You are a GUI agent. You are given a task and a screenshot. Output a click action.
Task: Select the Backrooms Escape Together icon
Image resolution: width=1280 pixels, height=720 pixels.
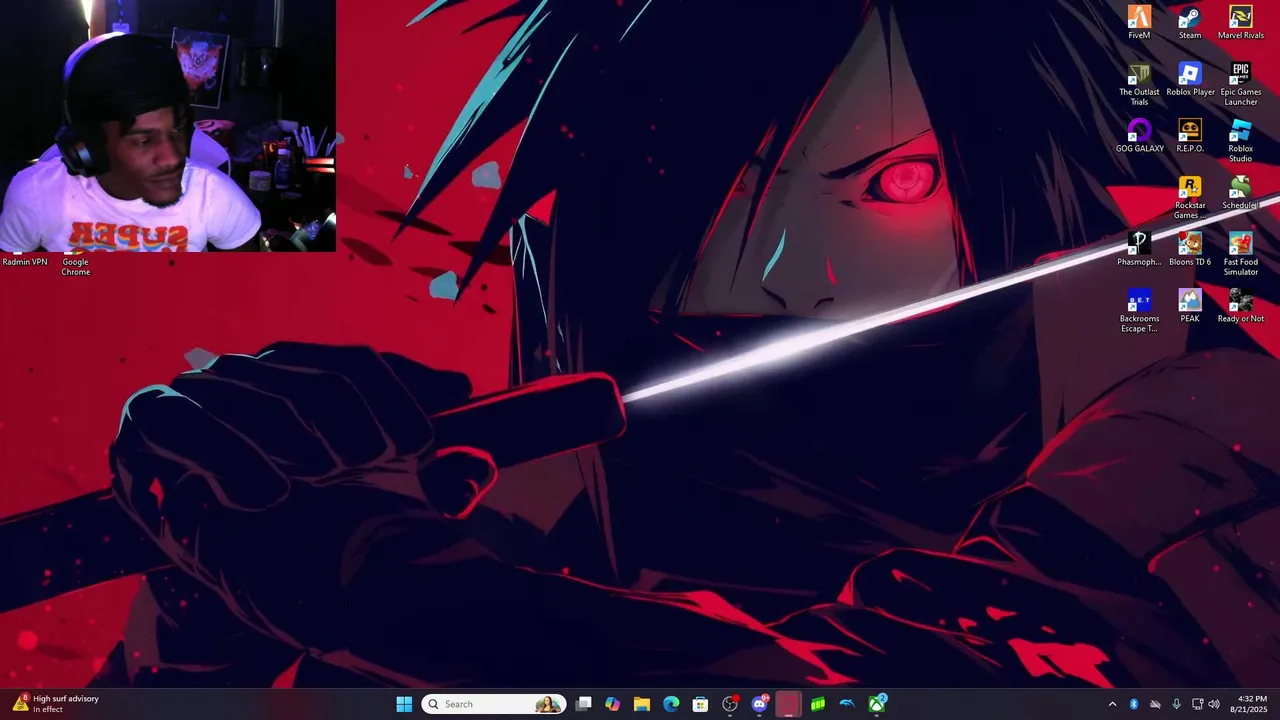(1139, 312)
